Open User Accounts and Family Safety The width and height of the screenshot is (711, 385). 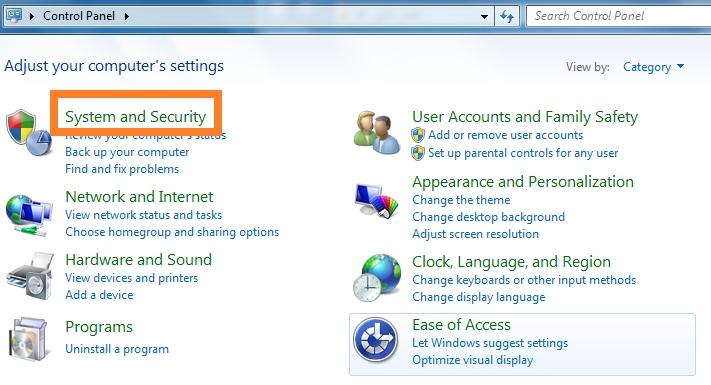[x=525, y=117]
